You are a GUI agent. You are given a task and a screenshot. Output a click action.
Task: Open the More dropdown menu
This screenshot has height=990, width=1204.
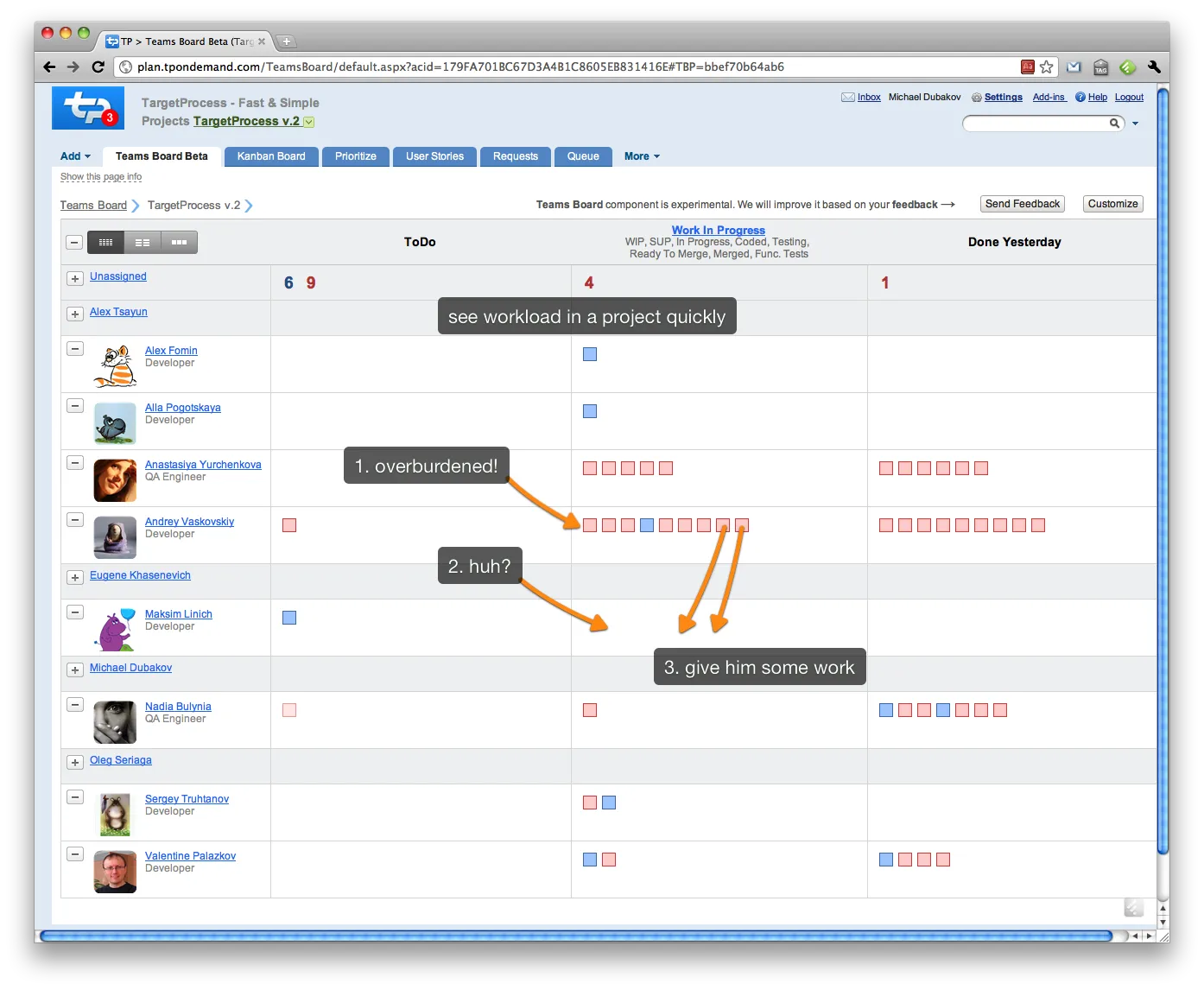pos(642,156)
